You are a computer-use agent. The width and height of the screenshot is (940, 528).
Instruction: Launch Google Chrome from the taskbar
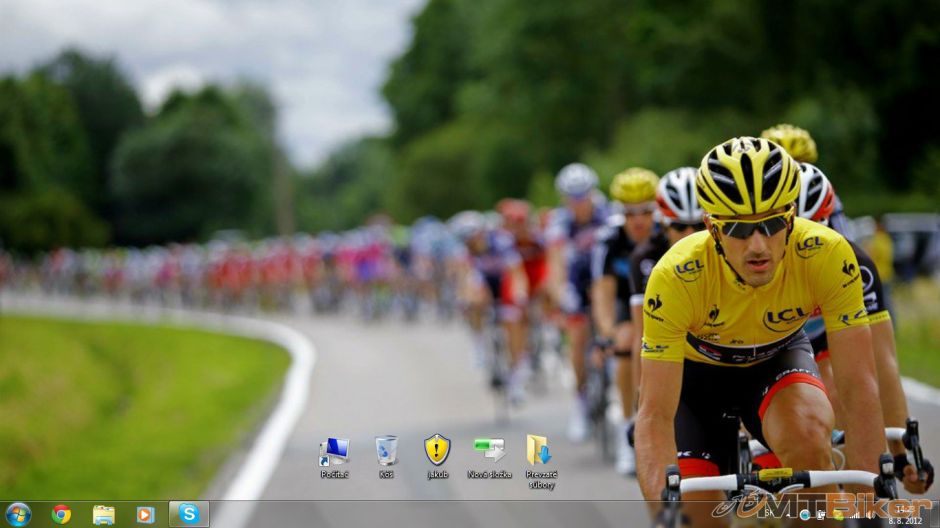[x=61, y=514]
